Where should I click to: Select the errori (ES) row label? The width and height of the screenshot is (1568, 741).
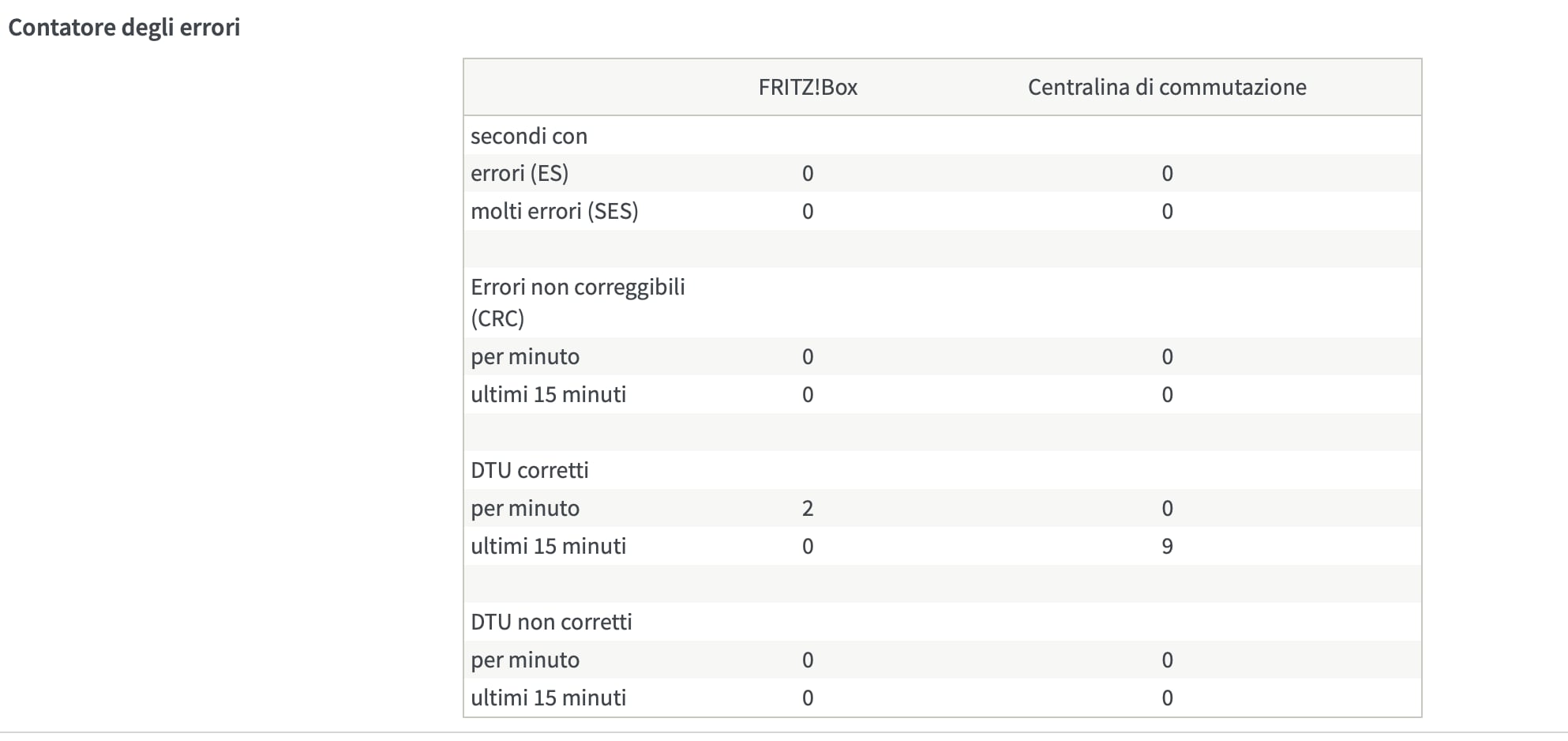tap(520, 173)
